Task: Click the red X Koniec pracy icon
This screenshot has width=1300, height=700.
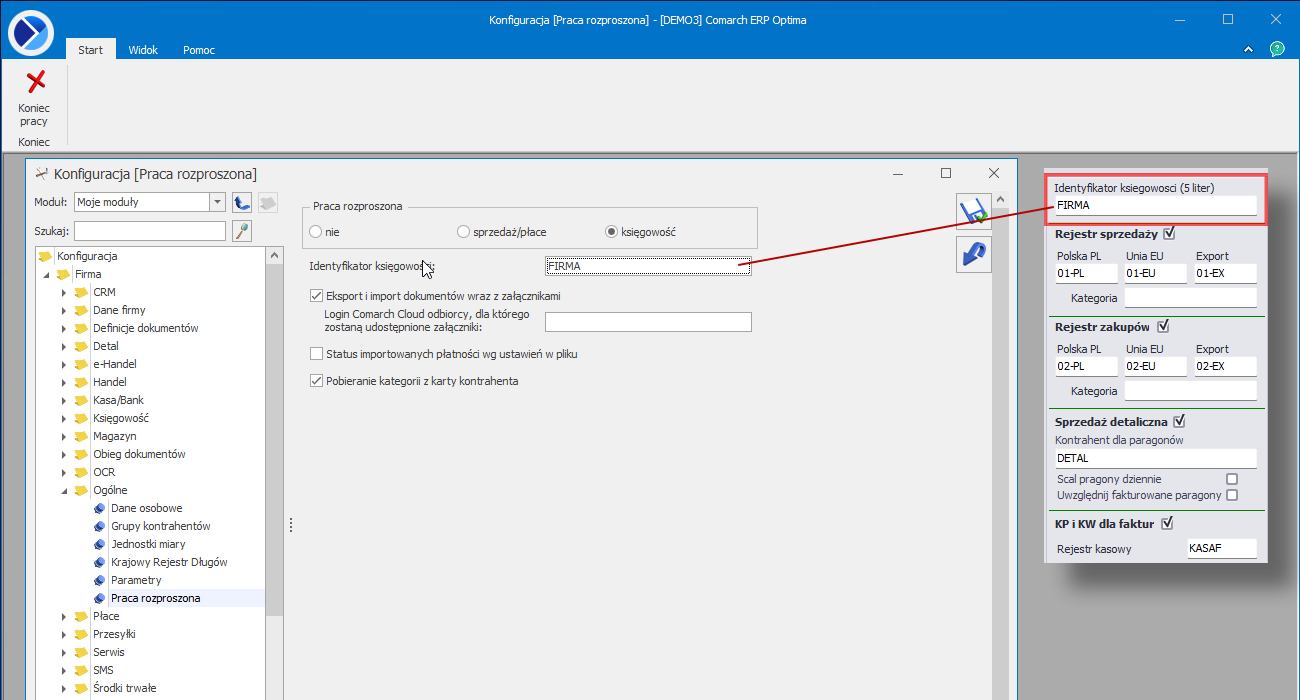Action: [x=35, y=82]
